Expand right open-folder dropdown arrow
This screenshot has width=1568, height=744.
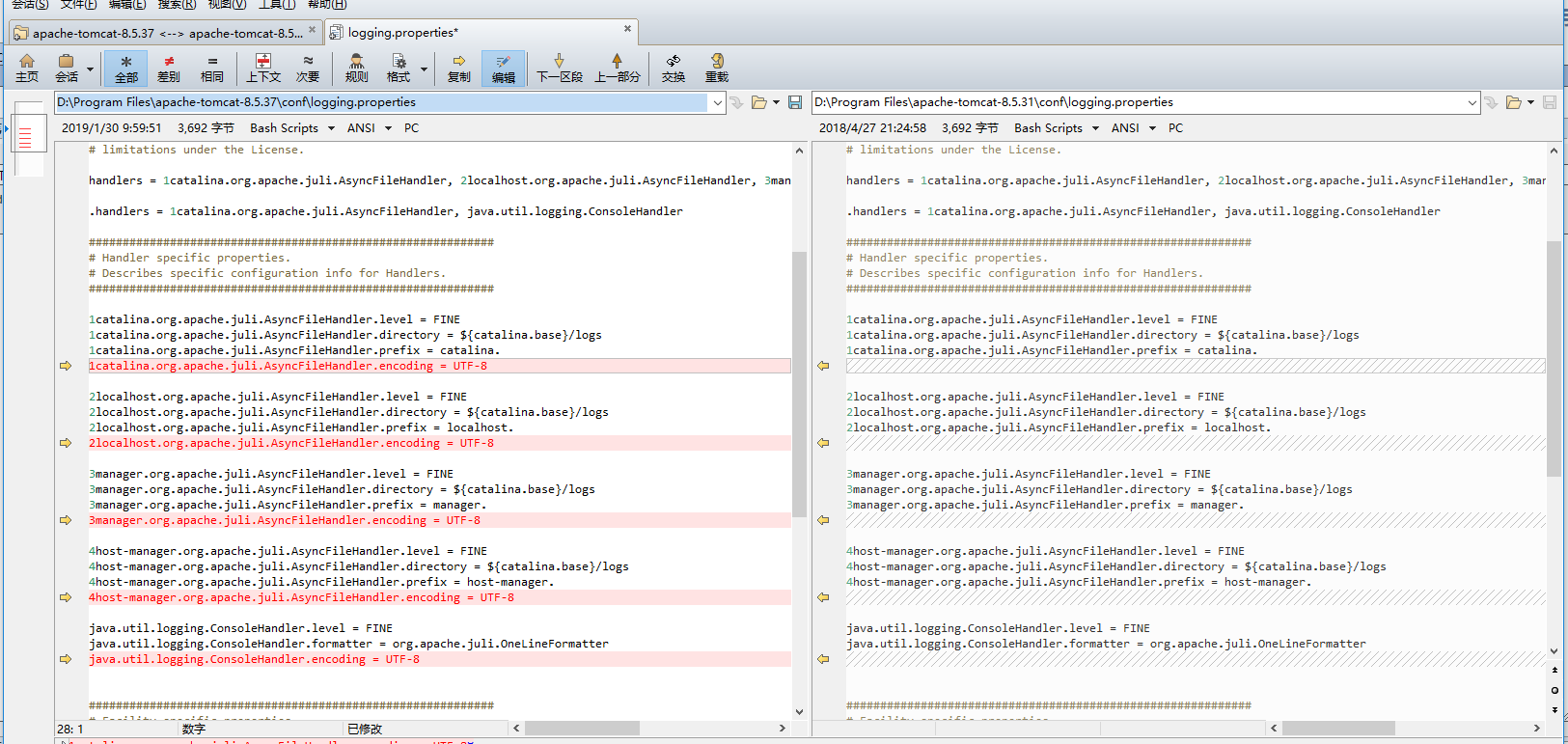click(x=1530, y=102)
